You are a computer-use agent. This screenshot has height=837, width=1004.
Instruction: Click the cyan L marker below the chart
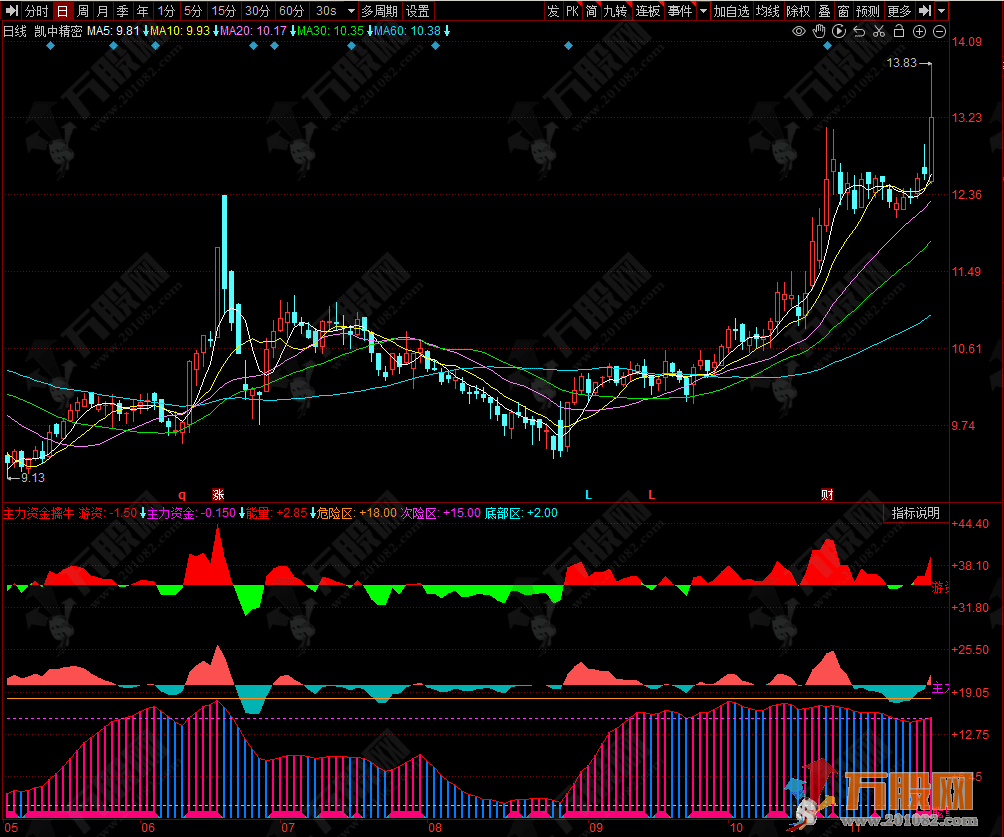pyautogui.click(x=588, y=494)
